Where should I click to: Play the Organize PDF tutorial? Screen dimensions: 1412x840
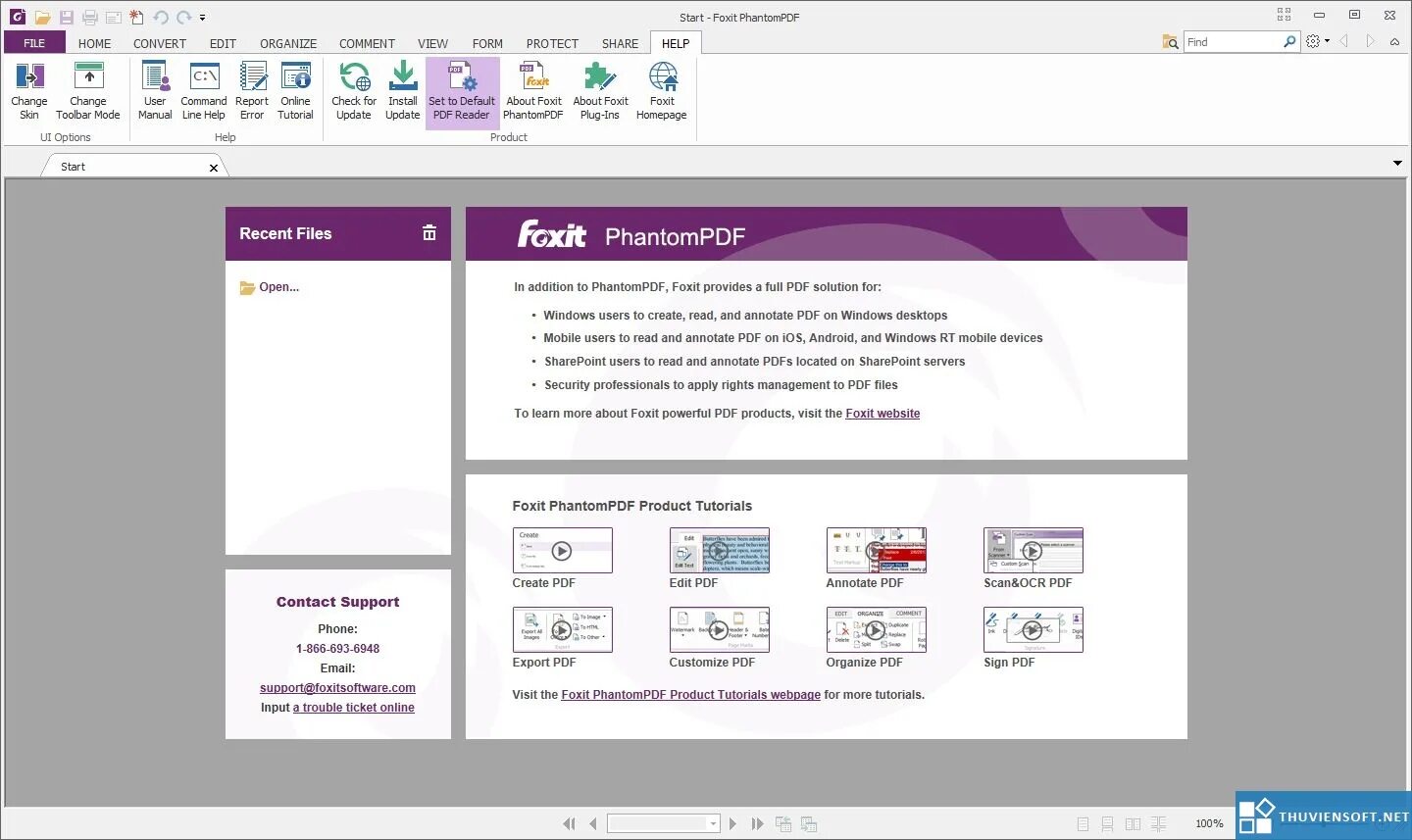[x=876, y=630]
